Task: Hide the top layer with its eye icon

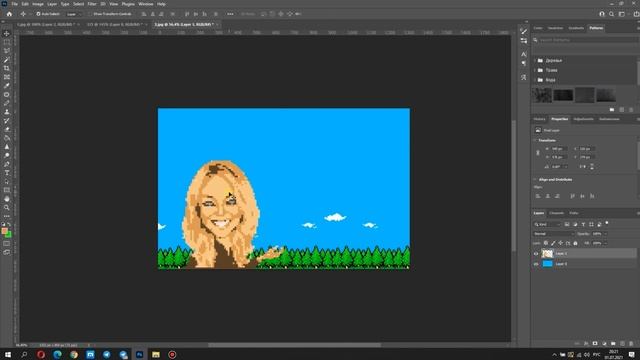Action: click(536, 253)
